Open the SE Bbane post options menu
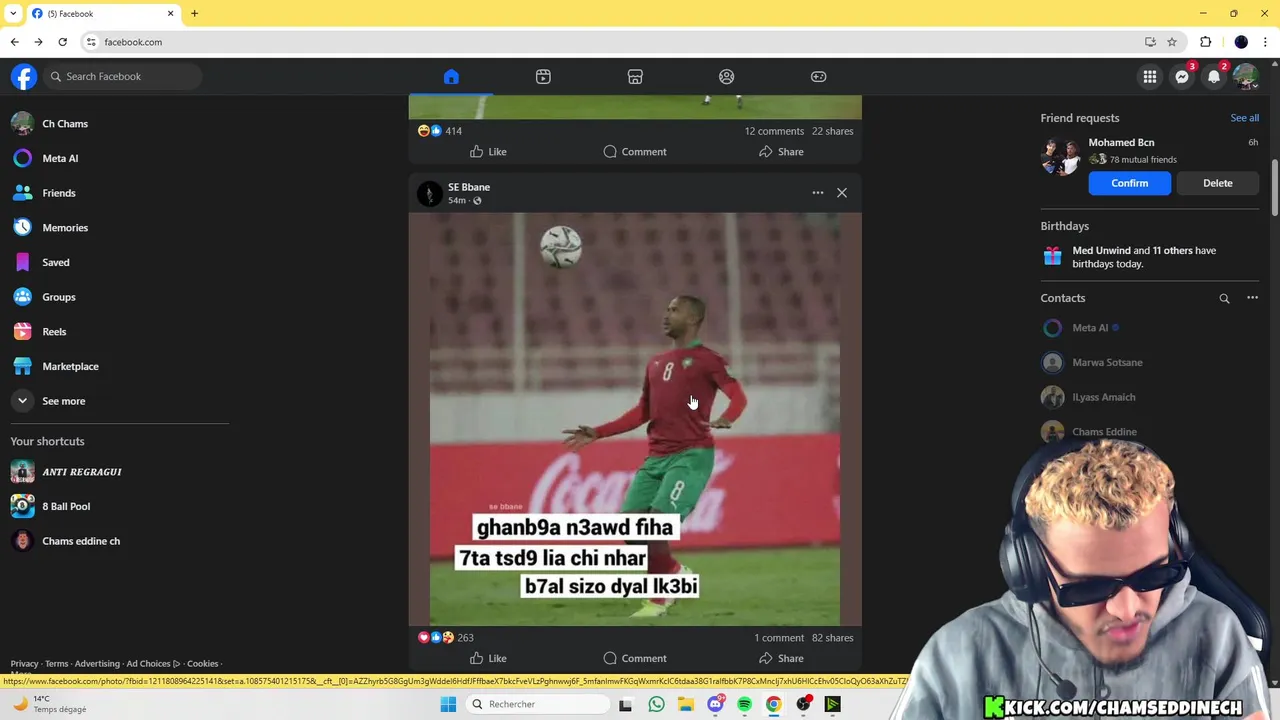This screenshot has width=1280, height=720. (x=818, y=193)
